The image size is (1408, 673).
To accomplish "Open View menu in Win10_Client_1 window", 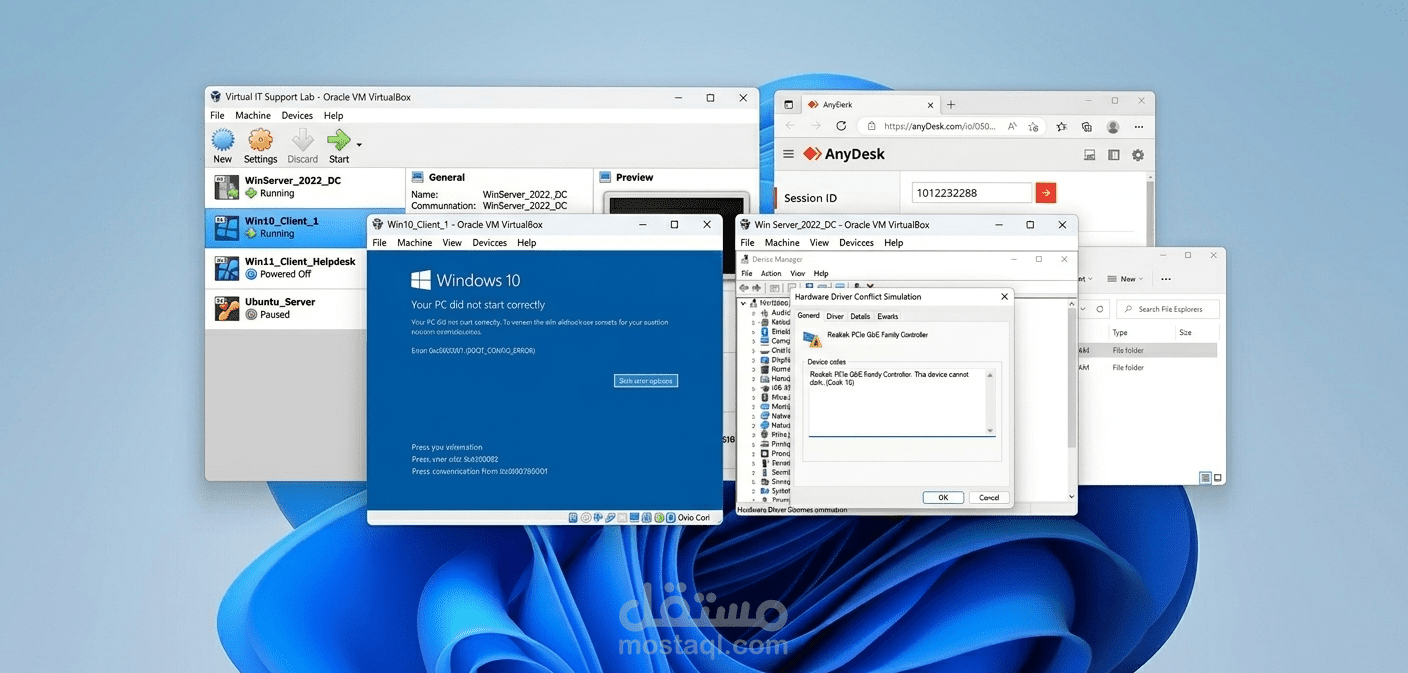I will (452, 243).
